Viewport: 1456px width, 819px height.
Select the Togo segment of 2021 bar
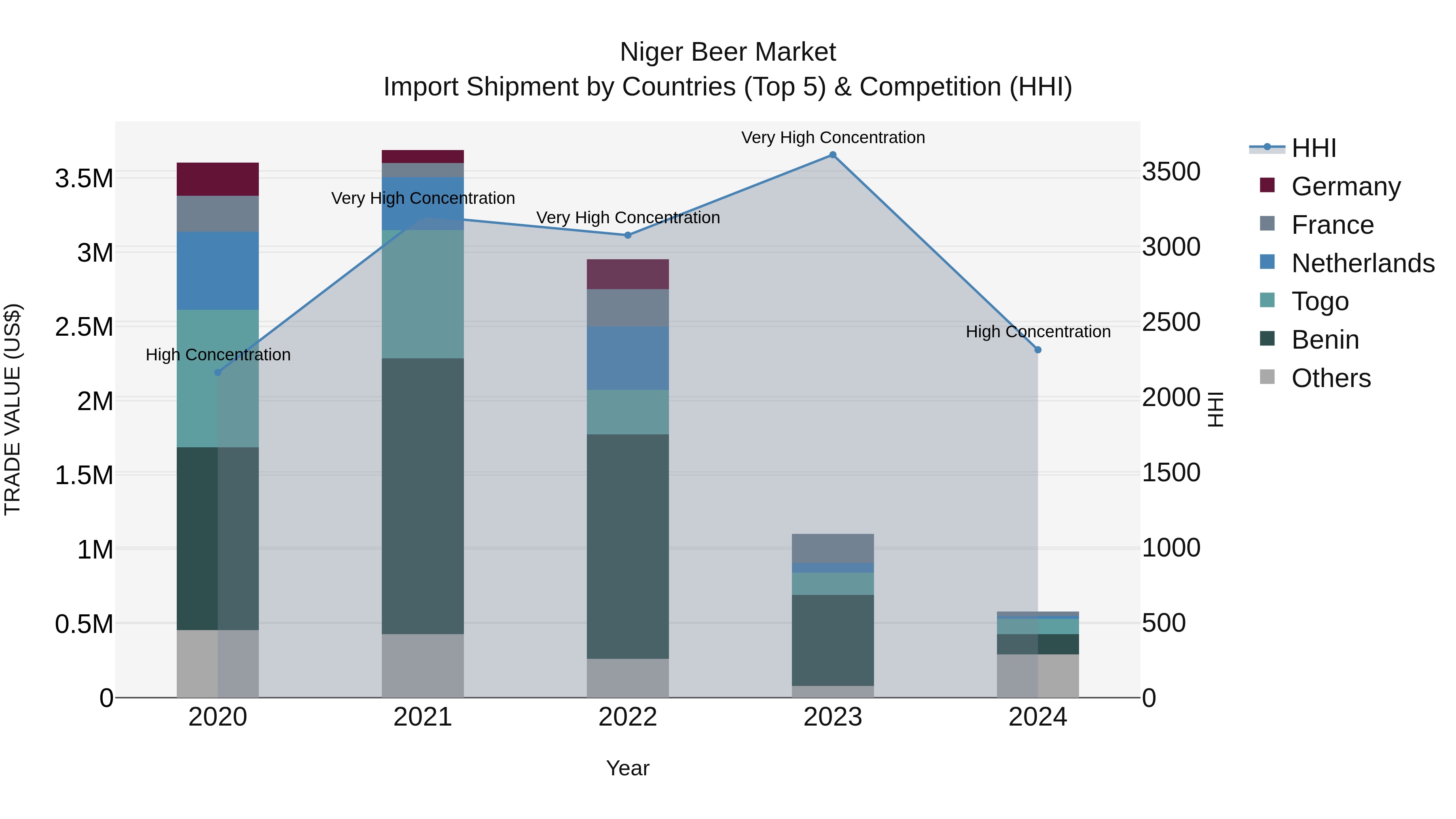[x=423, y=294]
